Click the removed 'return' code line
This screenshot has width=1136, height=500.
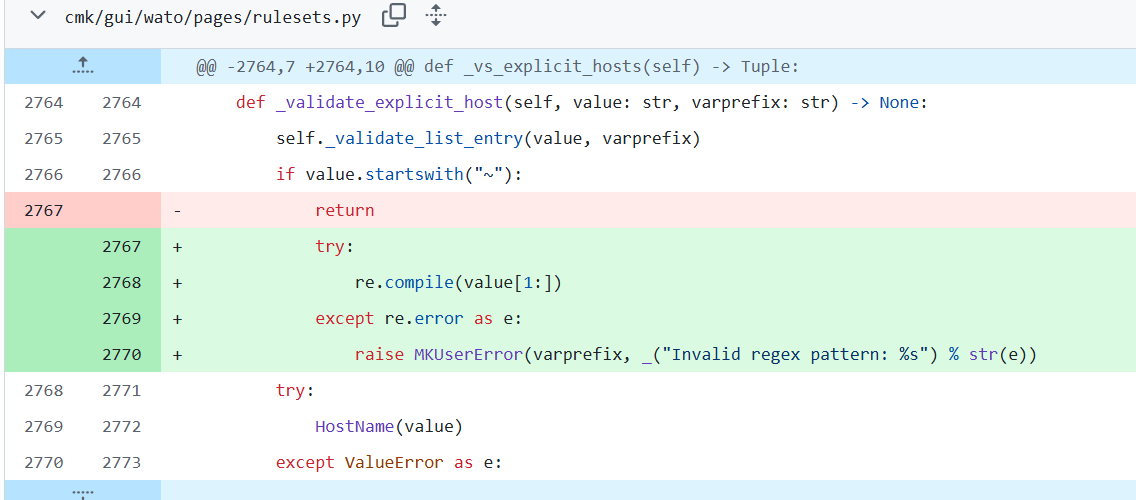point(344,210)
